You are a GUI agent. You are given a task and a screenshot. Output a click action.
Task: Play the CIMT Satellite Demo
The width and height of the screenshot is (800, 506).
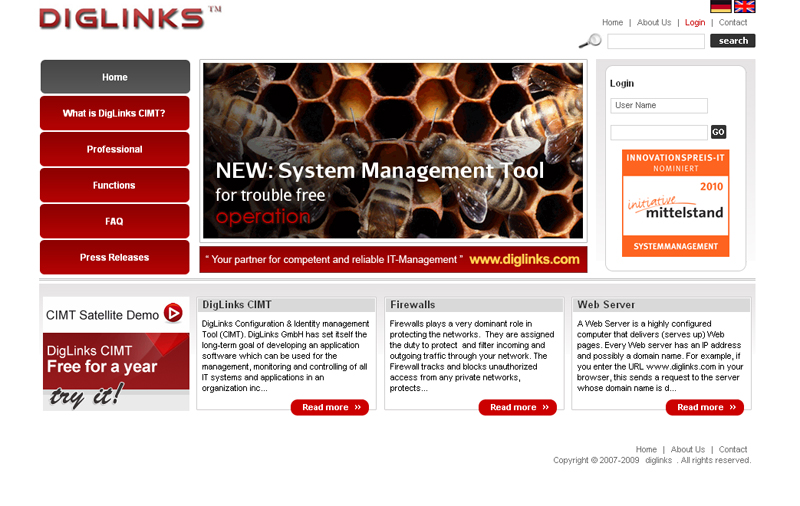[x=173, y=313]
